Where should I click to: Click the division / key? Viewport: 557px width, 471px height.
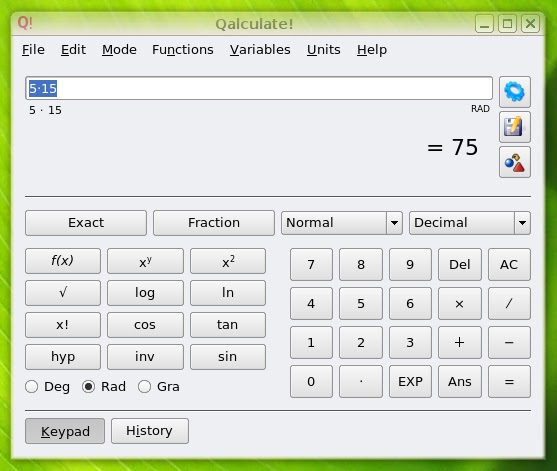[509, 304]
